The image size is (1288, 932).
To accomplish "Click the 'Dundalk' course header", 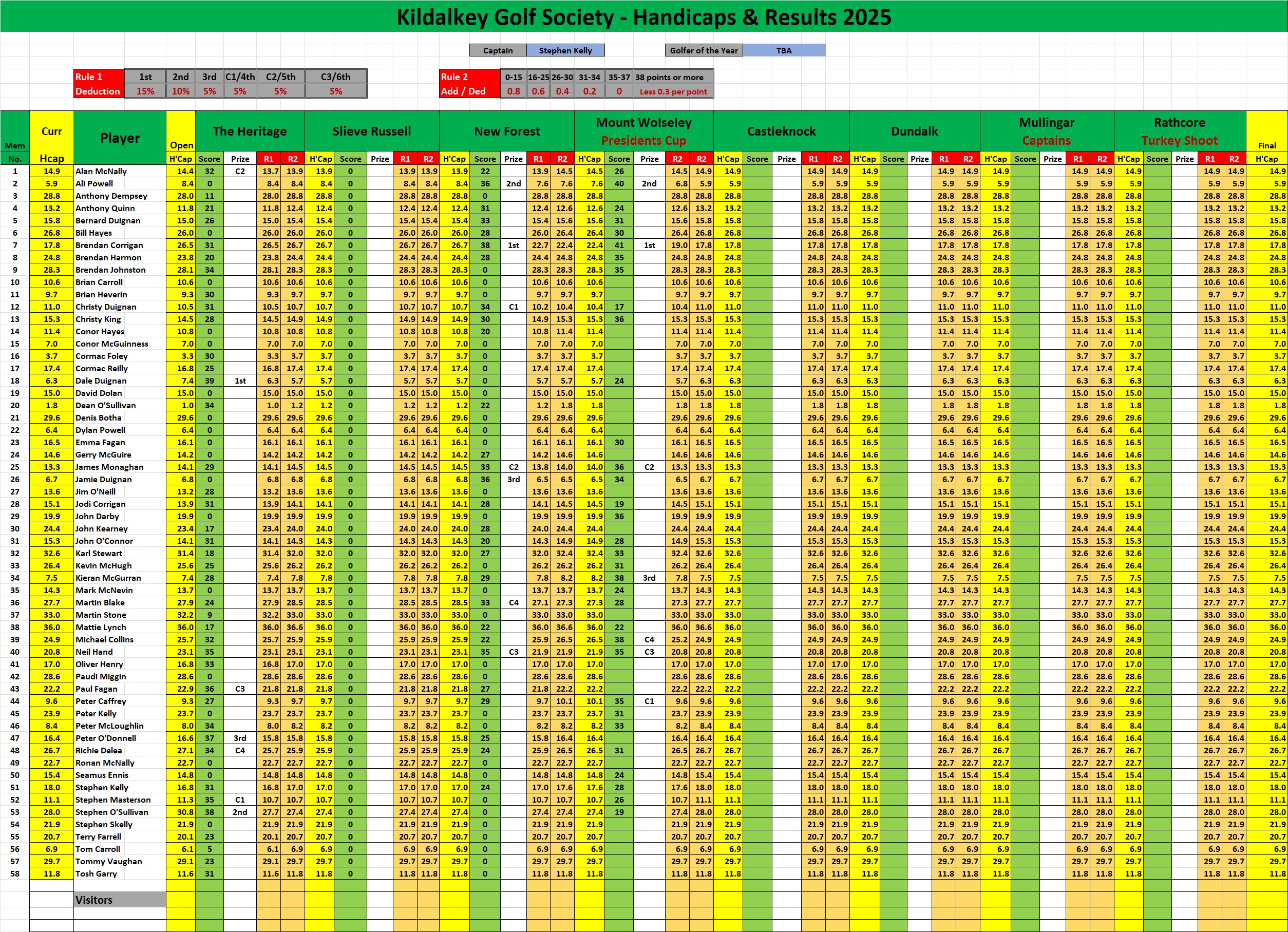I will pyautogui.click(x=914, y=131).
